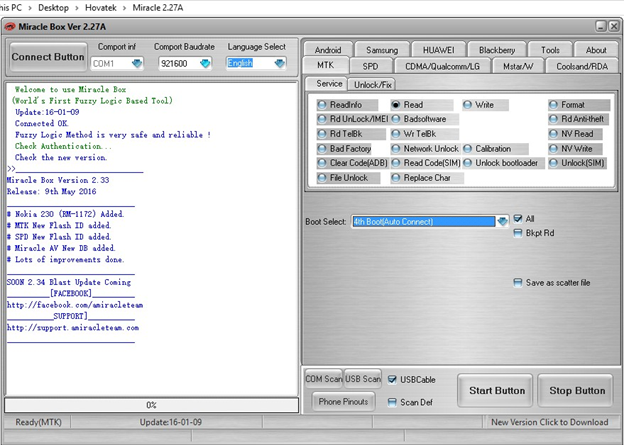Click the red Connect Button icon
Image resolution: width=624 pixels, height=445 pixels.
48,57
